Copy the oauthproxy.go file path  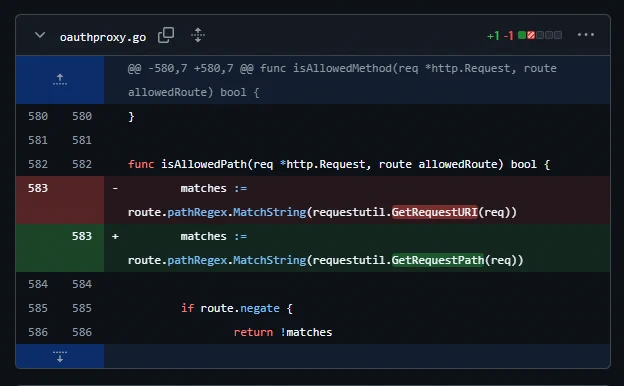[x=166, y=35]
